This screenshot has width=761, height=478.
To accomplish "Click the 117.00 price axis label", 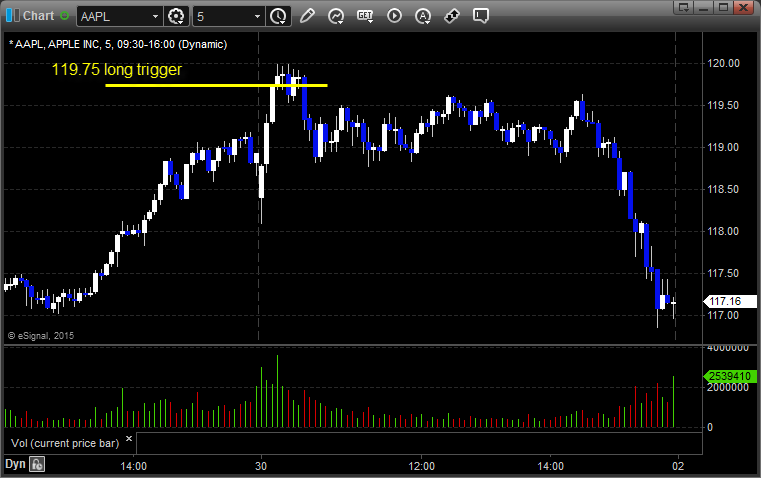I will 723,315.
